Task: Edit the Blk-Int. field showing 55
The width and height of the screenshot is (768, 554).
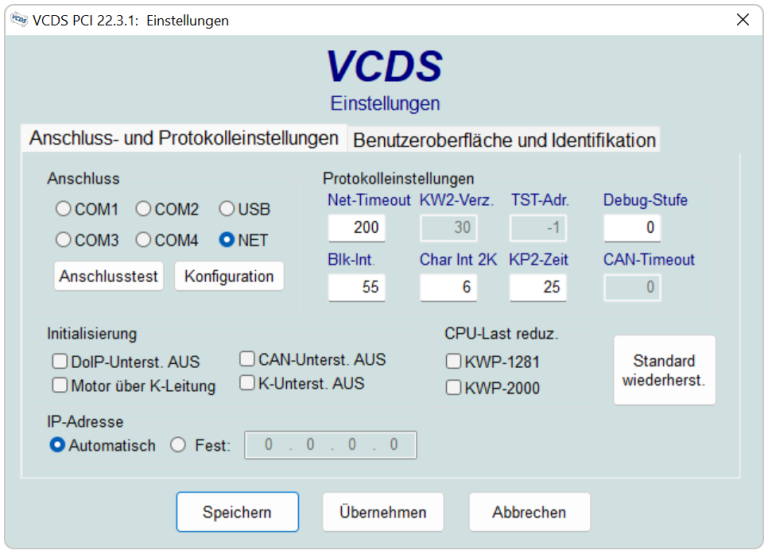Action: (356, 287)
